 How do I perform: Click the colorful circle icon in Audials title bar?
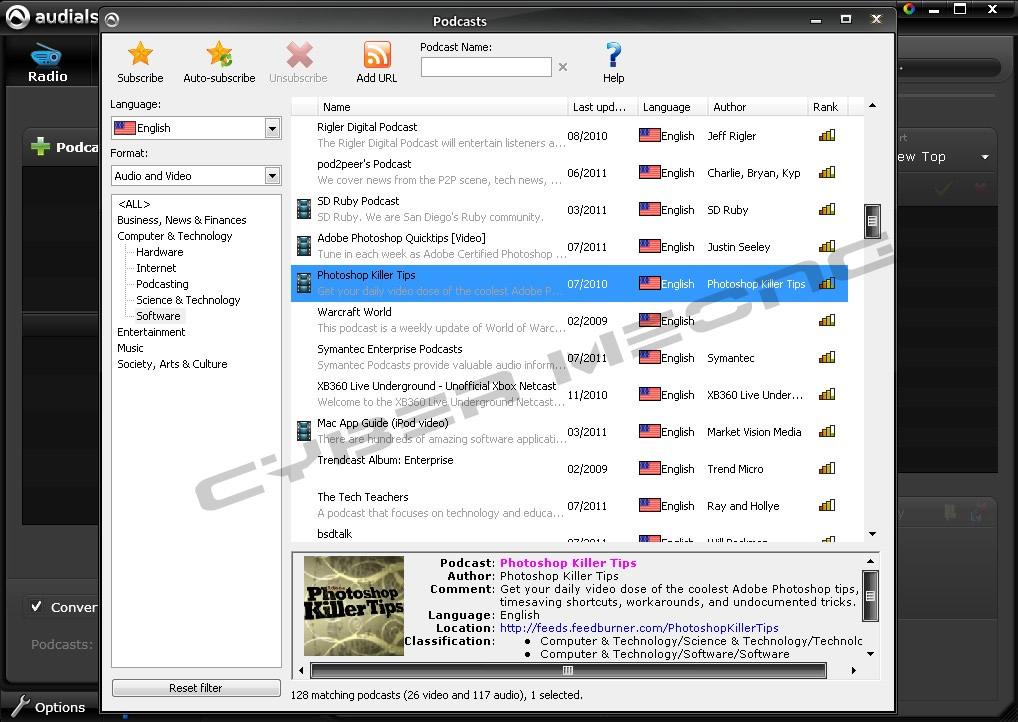pos(909,9)
